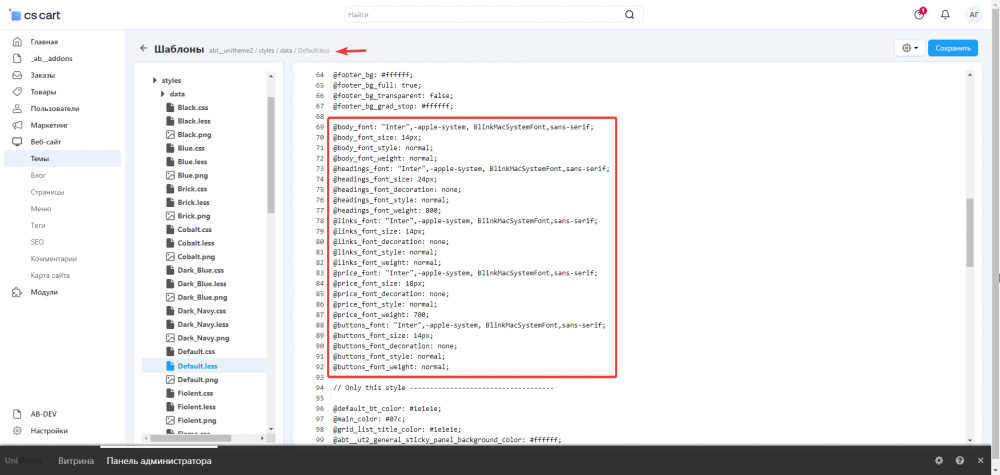Expand the Веб-сайт sidebar section

coord(46,142)
